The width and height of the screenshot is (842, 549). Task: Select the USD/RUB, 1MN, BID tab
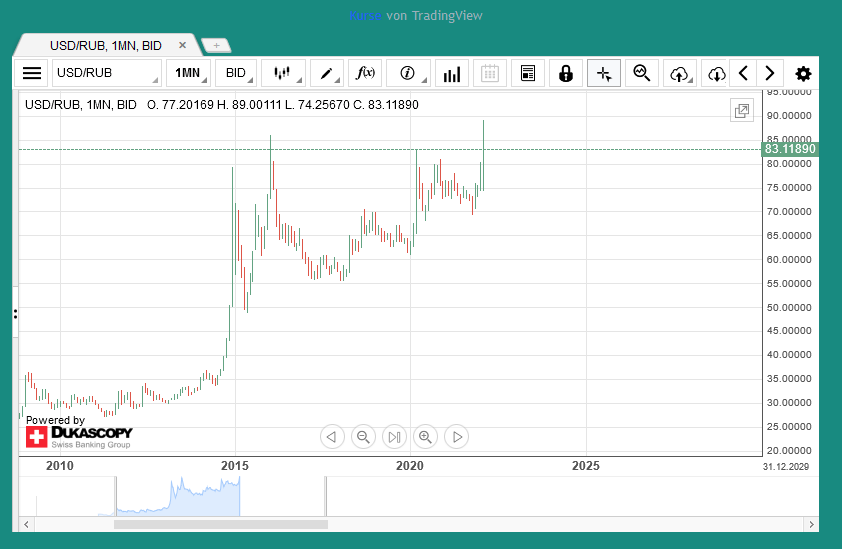(x=106, y=45)
